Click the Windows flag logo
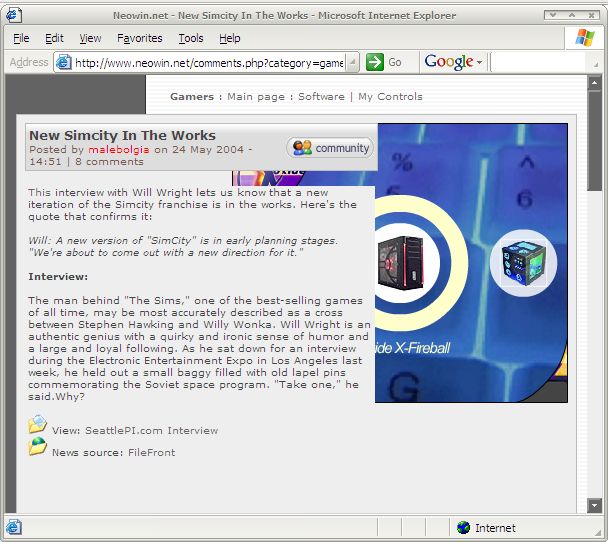Screen dimensions: 608x542 coord(585,38)
